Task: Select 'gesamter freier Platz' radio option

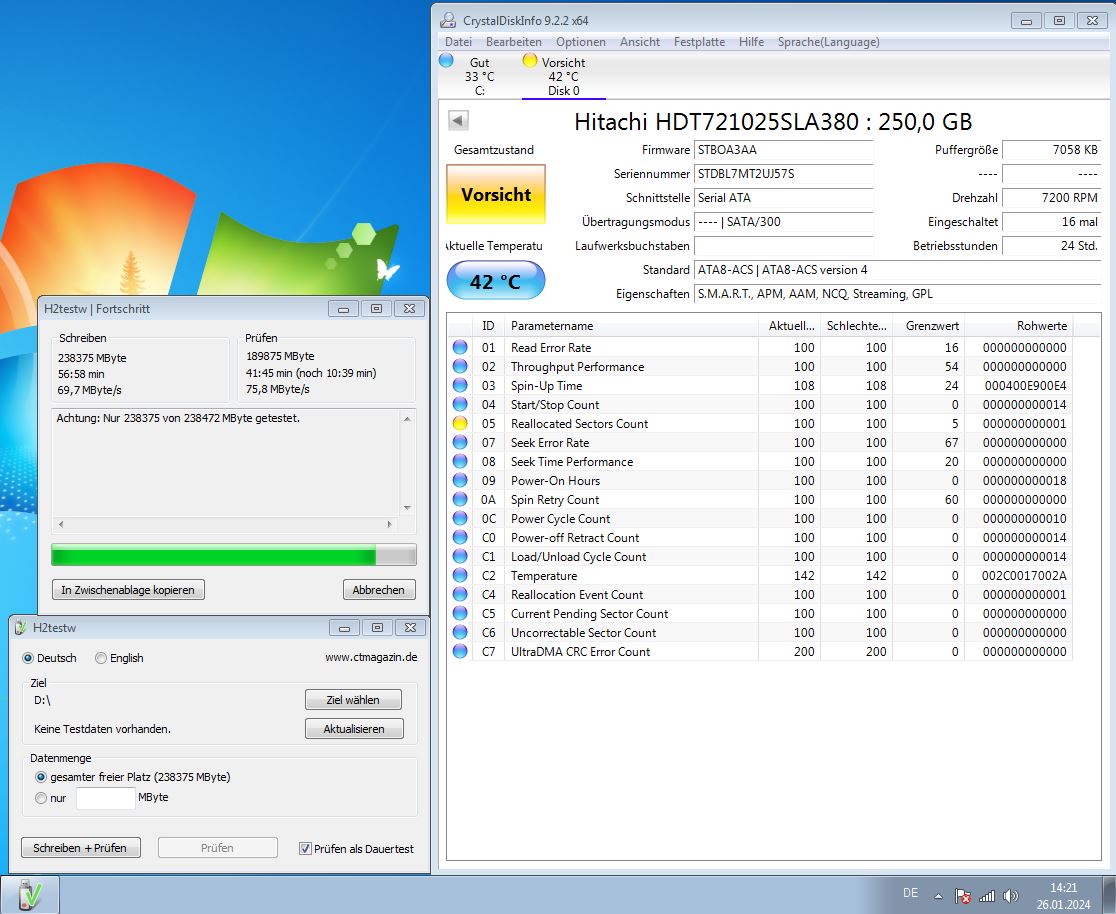Action: 41,777
